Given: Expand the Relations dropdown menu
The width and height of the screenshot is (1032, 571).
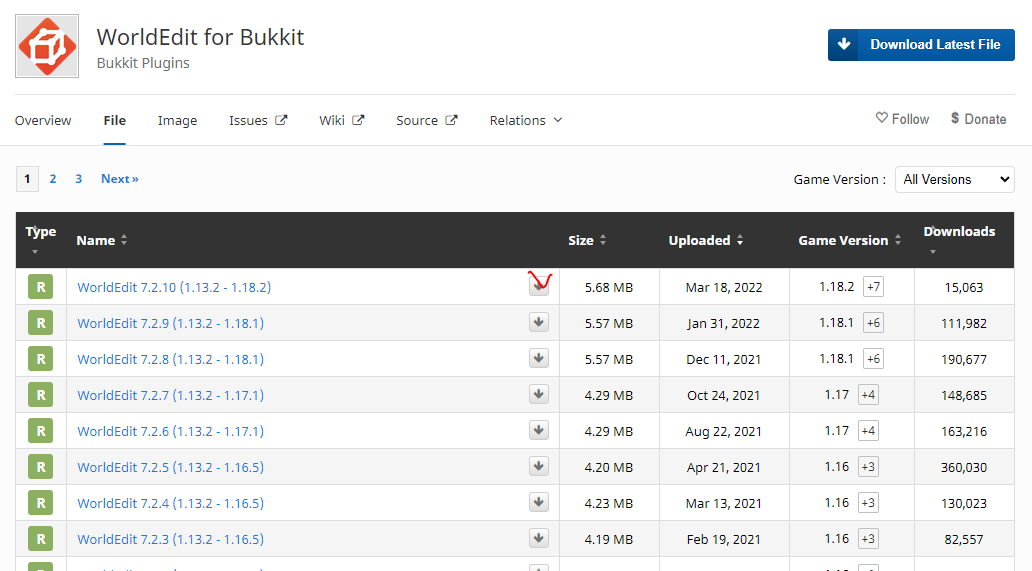Looking at the screenshot, I should click(x=526, y=120).
